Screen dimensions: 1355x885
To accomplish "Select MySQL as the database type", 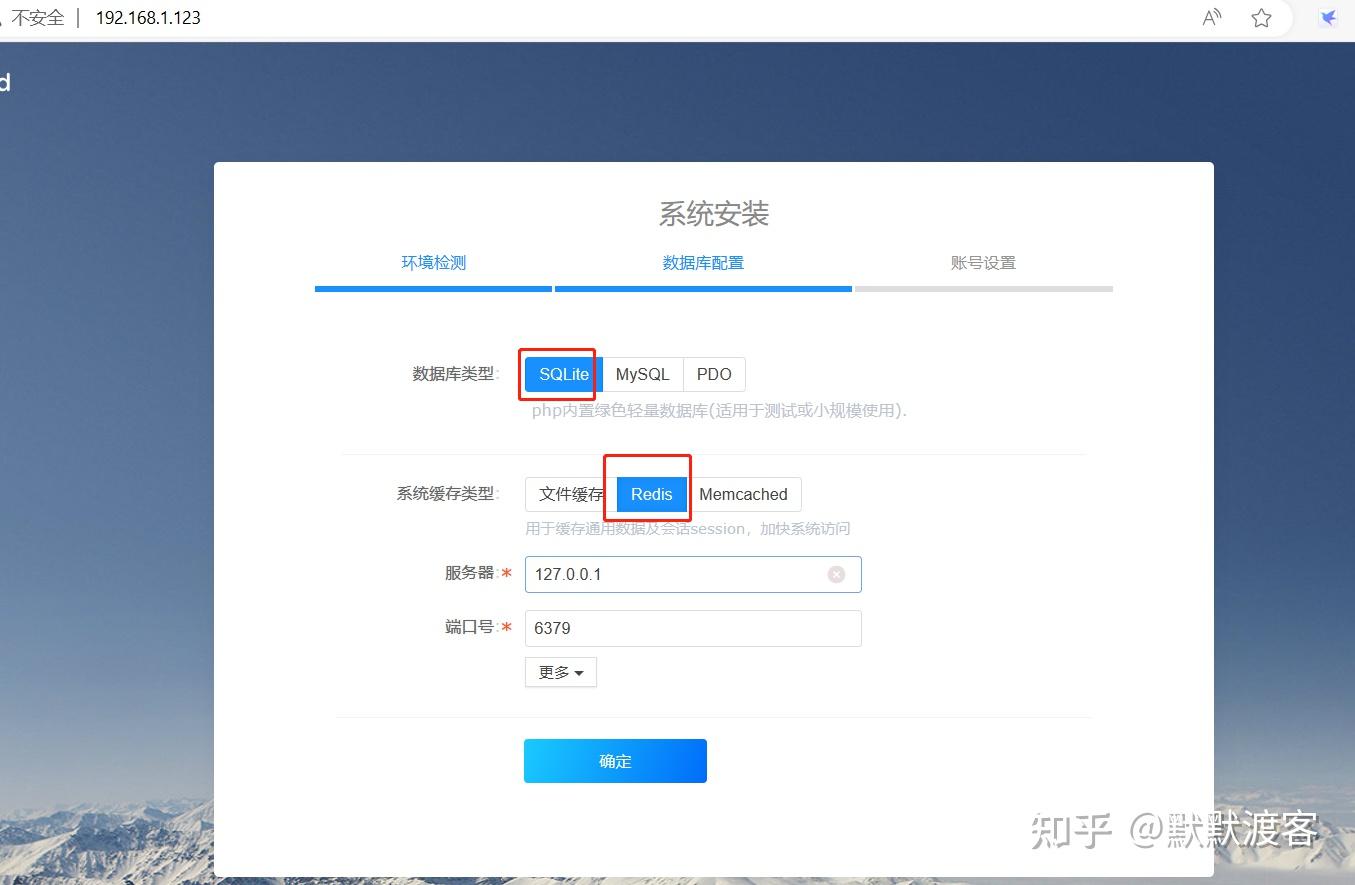I will [x=642, y=374].
